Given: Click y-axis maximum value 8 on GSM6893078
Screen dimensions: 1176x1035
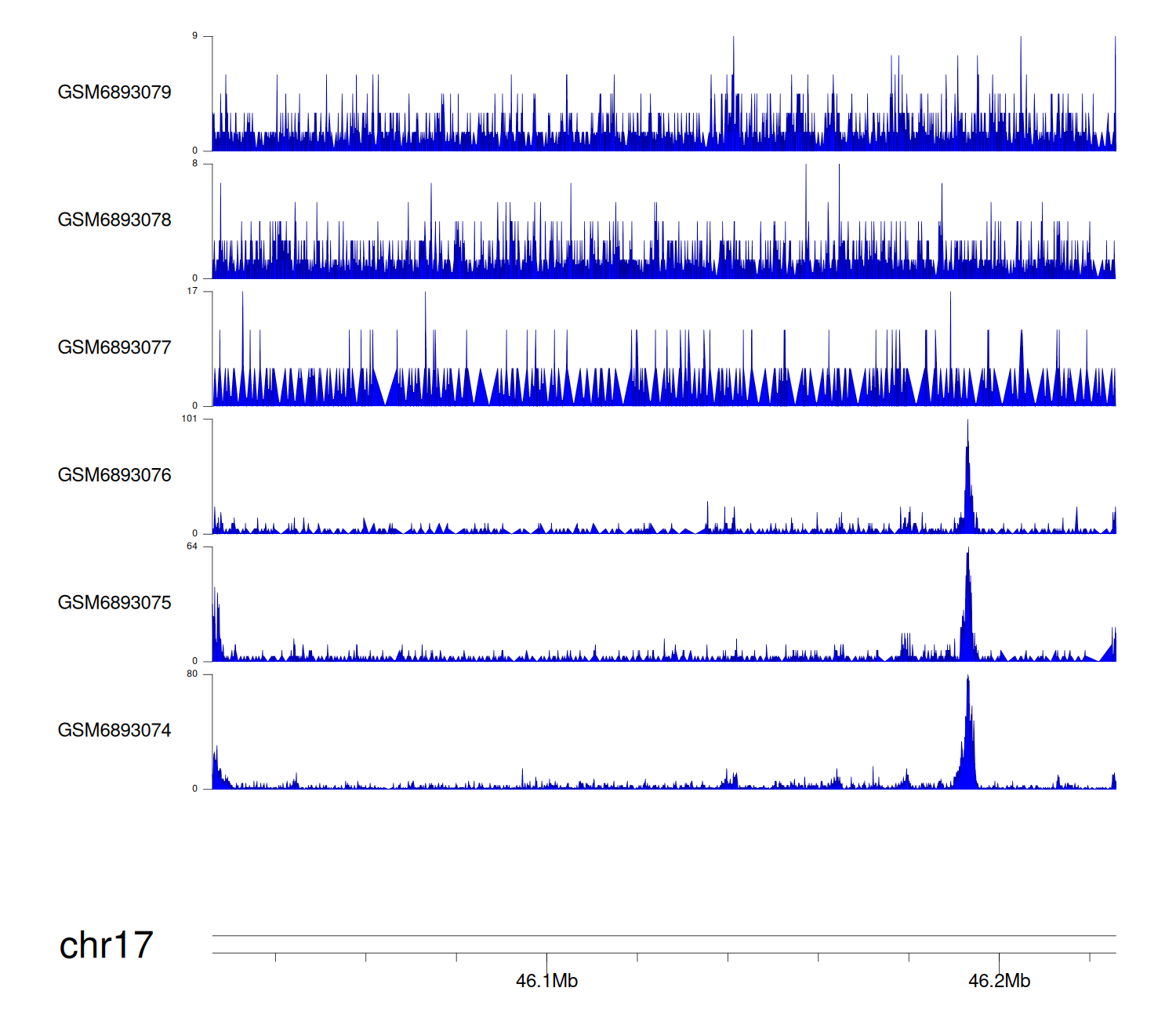Looking at the screenshot, I should [194, 164].
